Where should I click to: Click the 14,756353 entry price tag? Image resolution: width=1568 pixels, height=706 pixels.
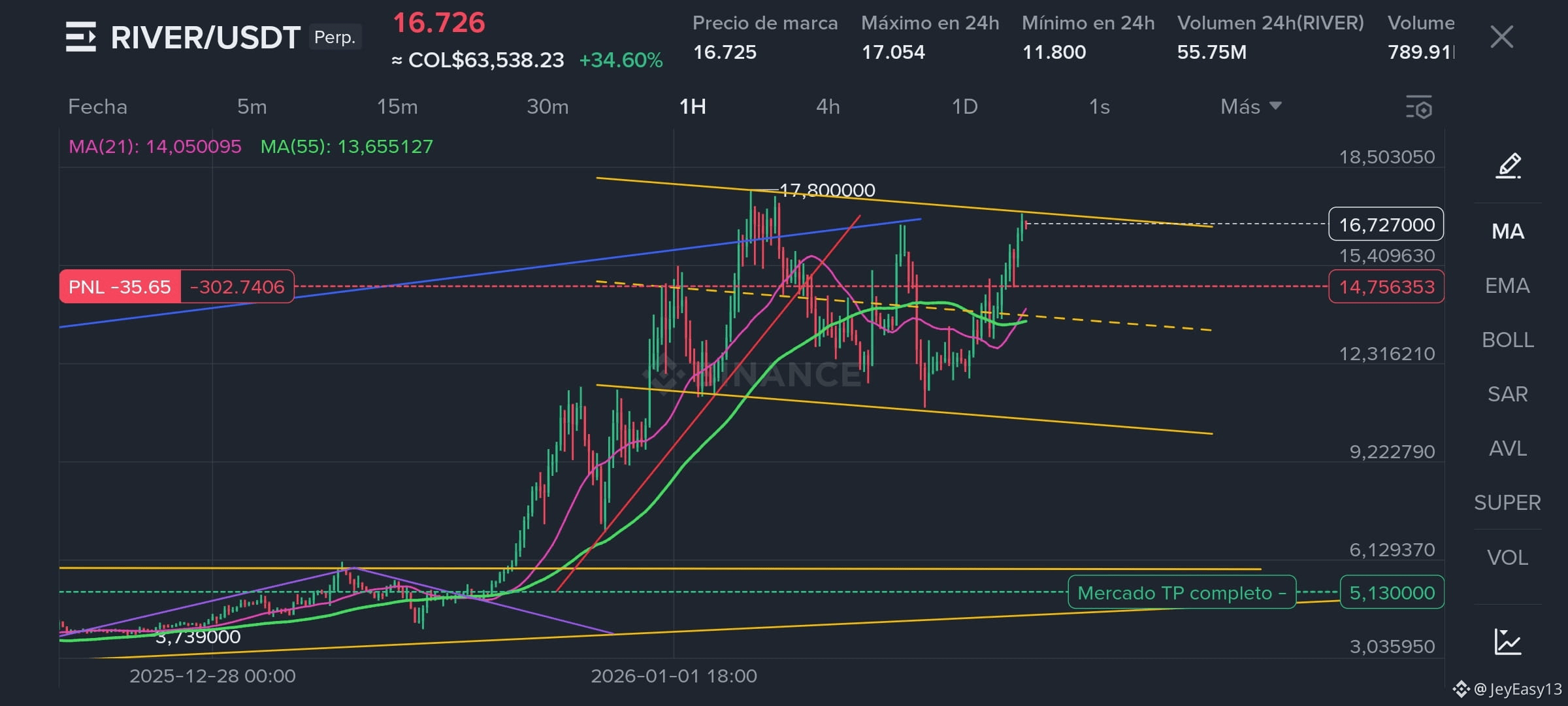[x=1386, y=287]
